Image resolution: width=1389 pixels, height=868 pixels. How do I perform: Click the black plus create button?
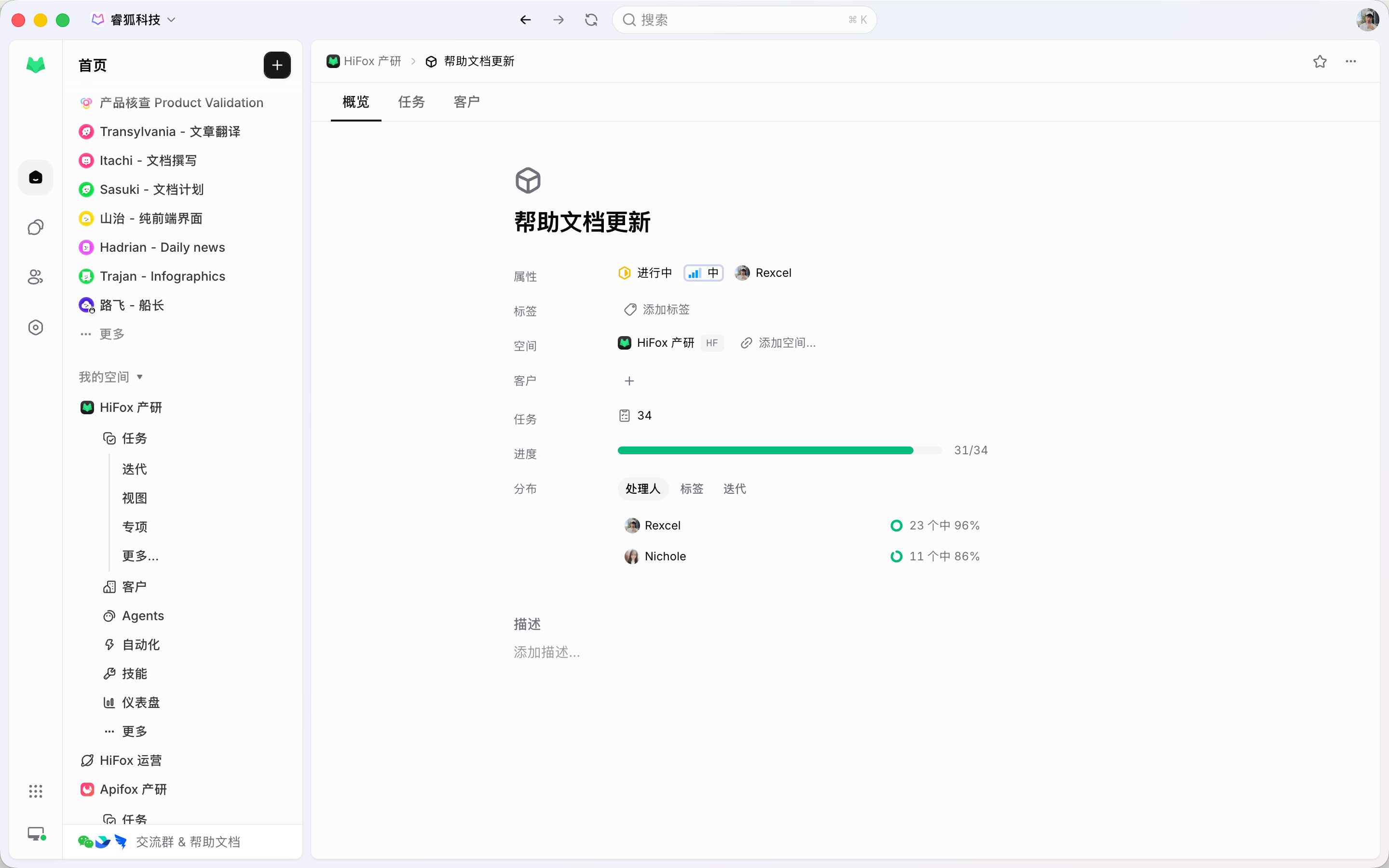click(x=277, y=65)
